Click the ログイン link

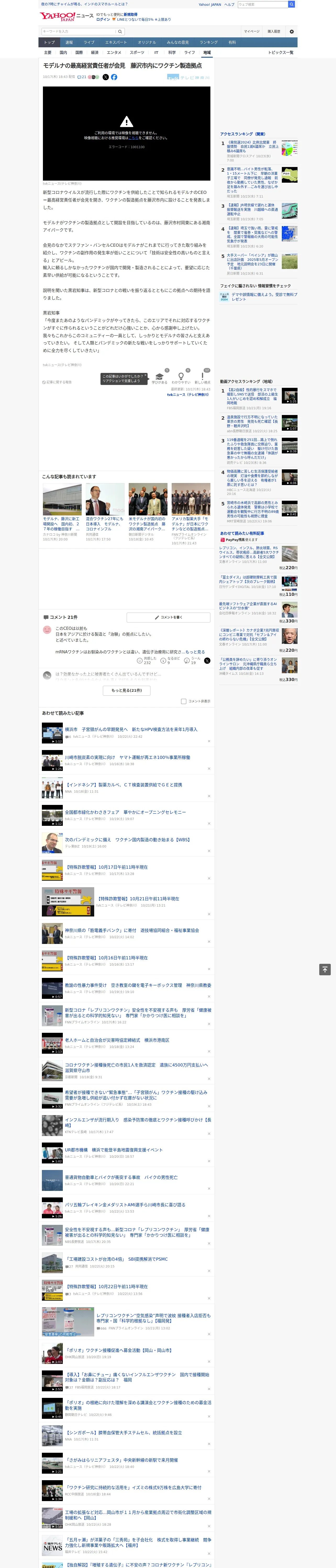coord(103,20)
